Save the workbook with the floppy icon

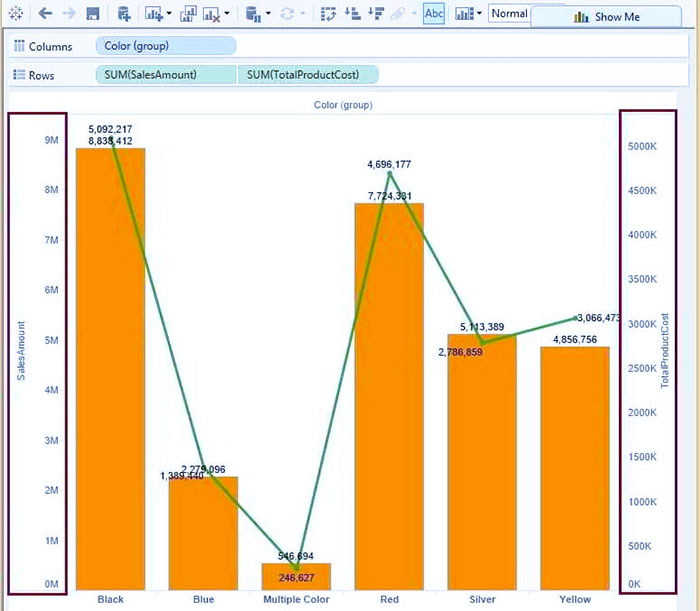click(93, 14)
